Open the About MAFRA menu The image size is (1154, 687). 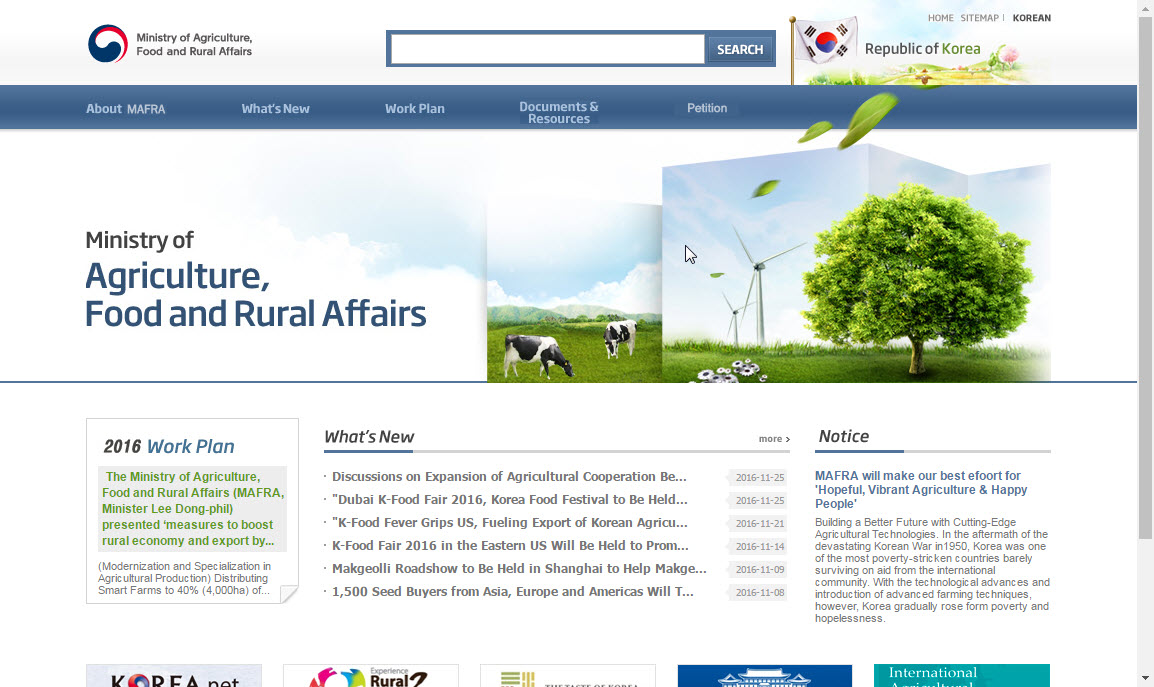click(126, 109)
